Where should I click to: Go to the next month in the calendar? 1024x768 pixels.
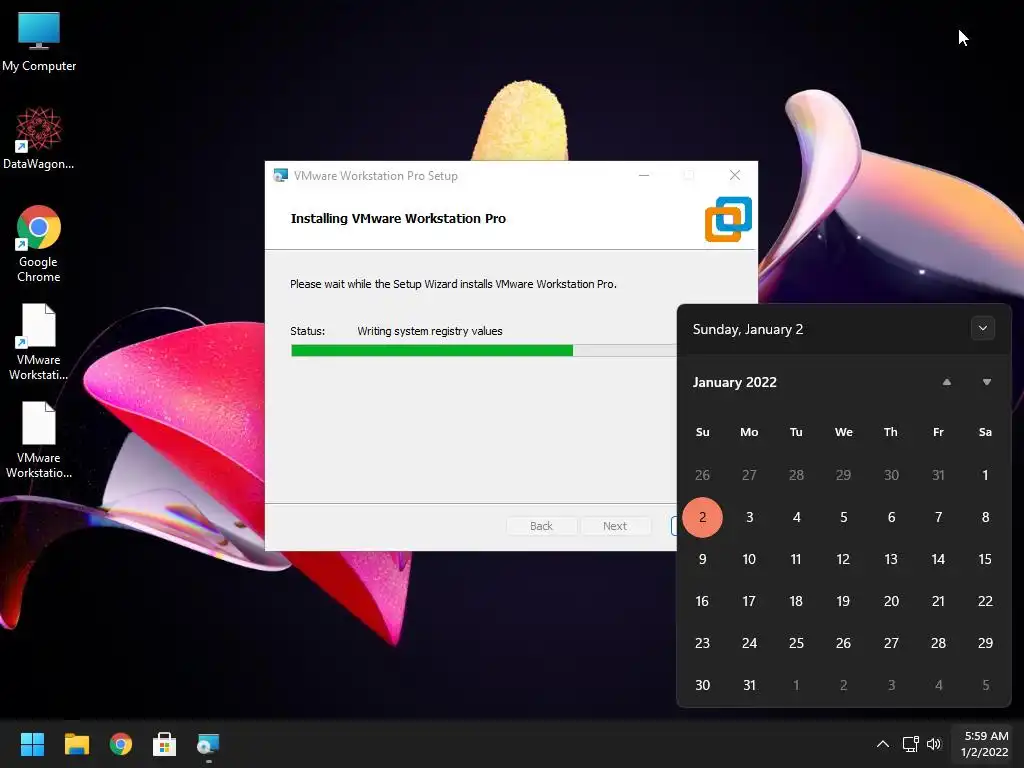(987, 382)
